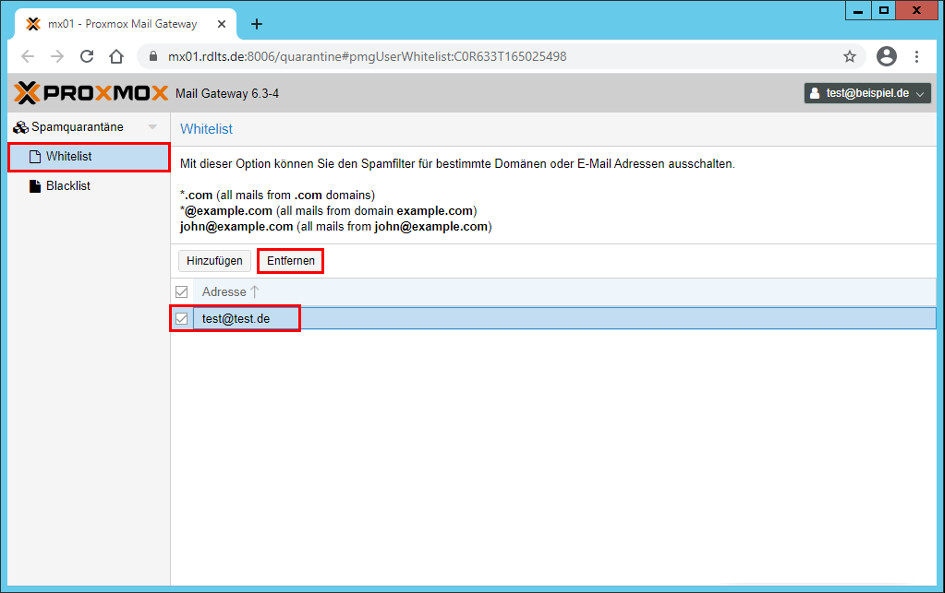Open a new browser tab
Image resolution: width=945 pixels, height=593 pixels.
[x=256, y=24]
